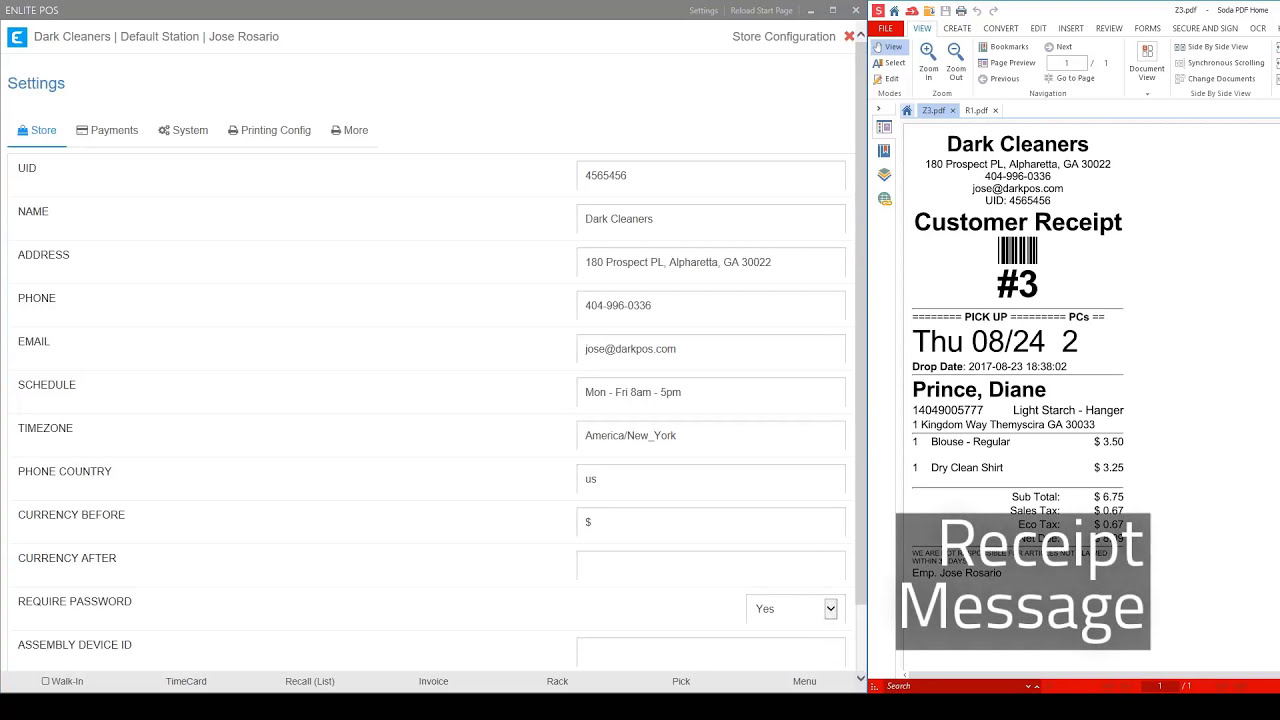Activate the Edit mode

(x=886, y=79)
